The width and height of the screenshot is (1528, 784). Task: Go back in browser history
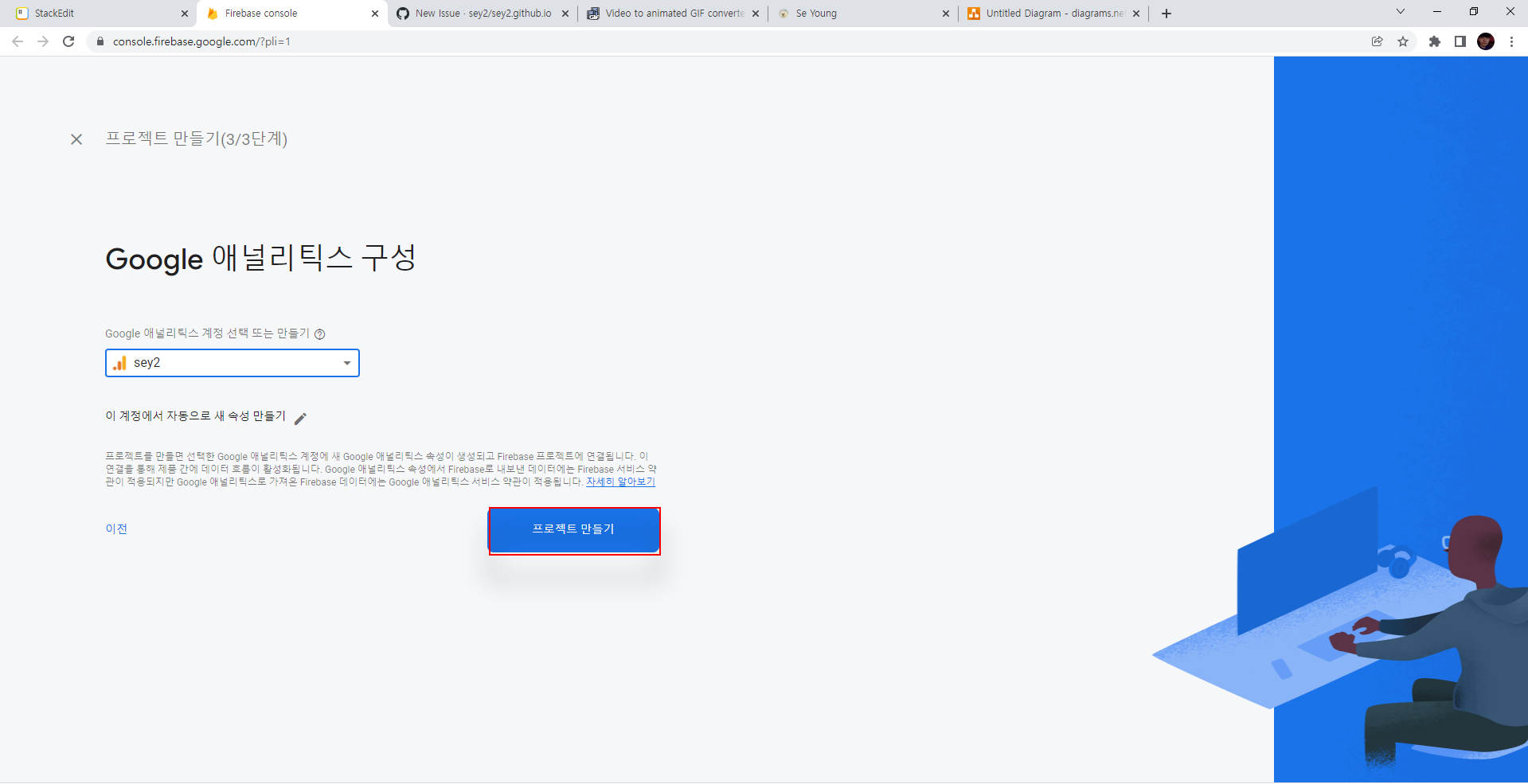click(x=18, y=41)
